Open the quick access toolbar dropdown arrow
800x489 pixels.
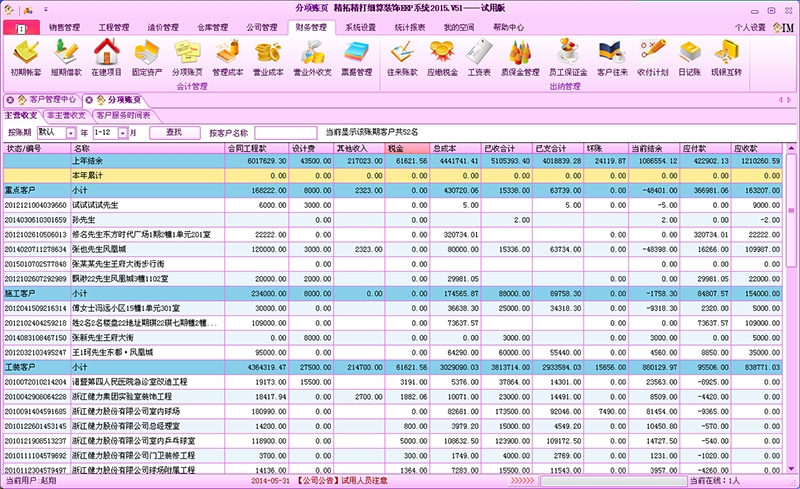click(45, 9)
